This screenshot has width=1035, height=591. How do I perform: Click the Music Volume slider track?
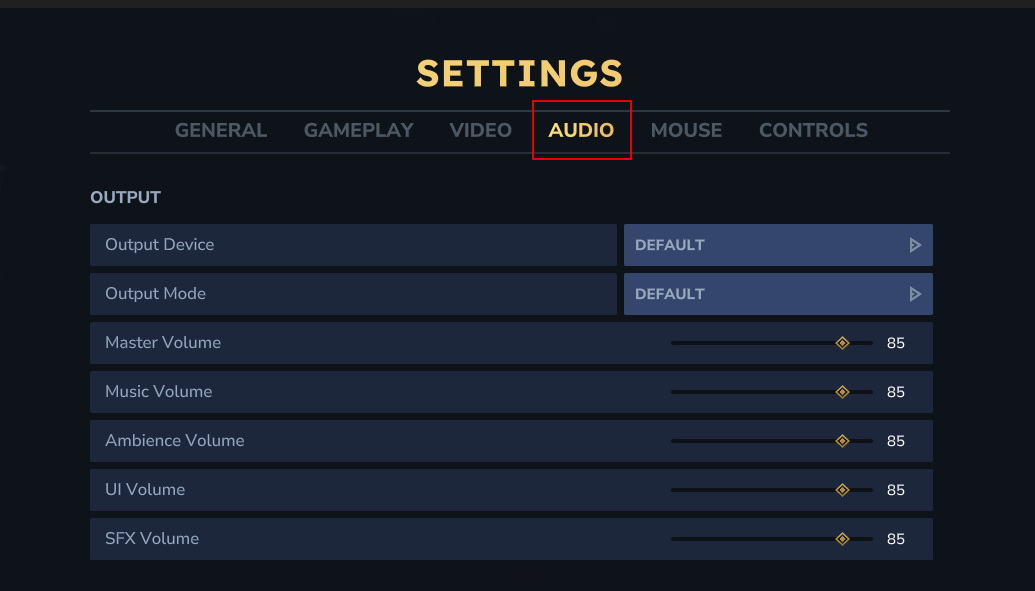point(750,392)
